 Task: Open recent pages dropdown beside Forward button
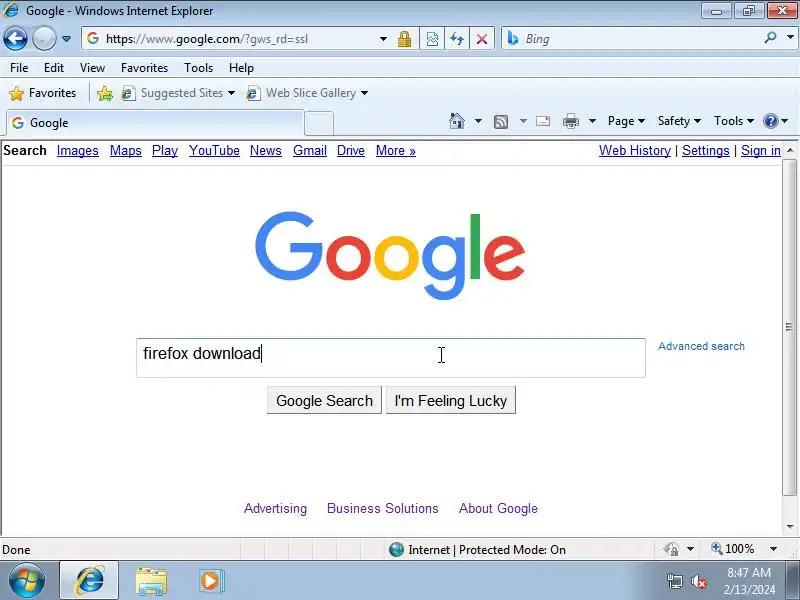click(x=66, y=39)
